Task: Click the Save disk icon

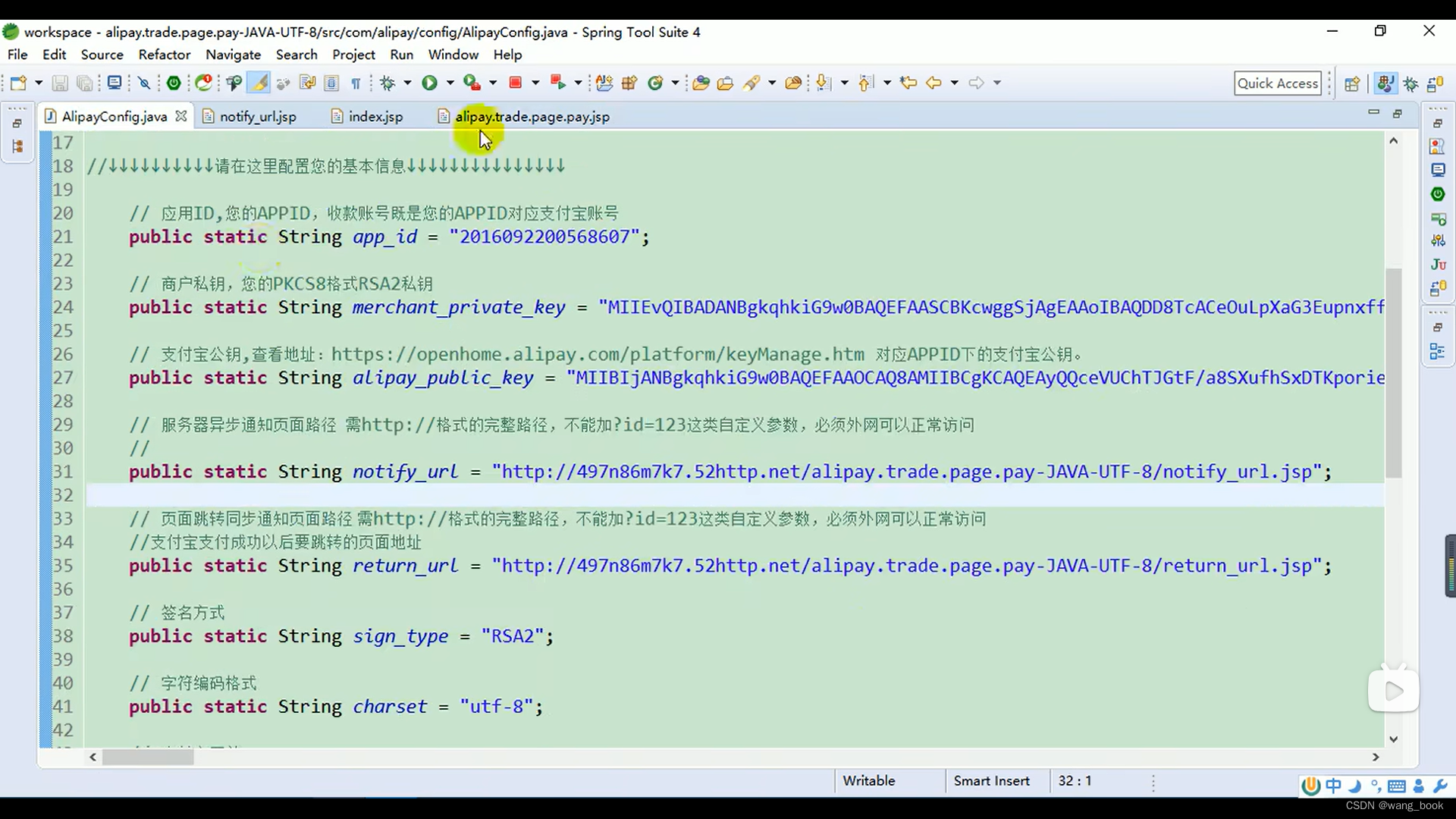Action: tap(60, 83)
